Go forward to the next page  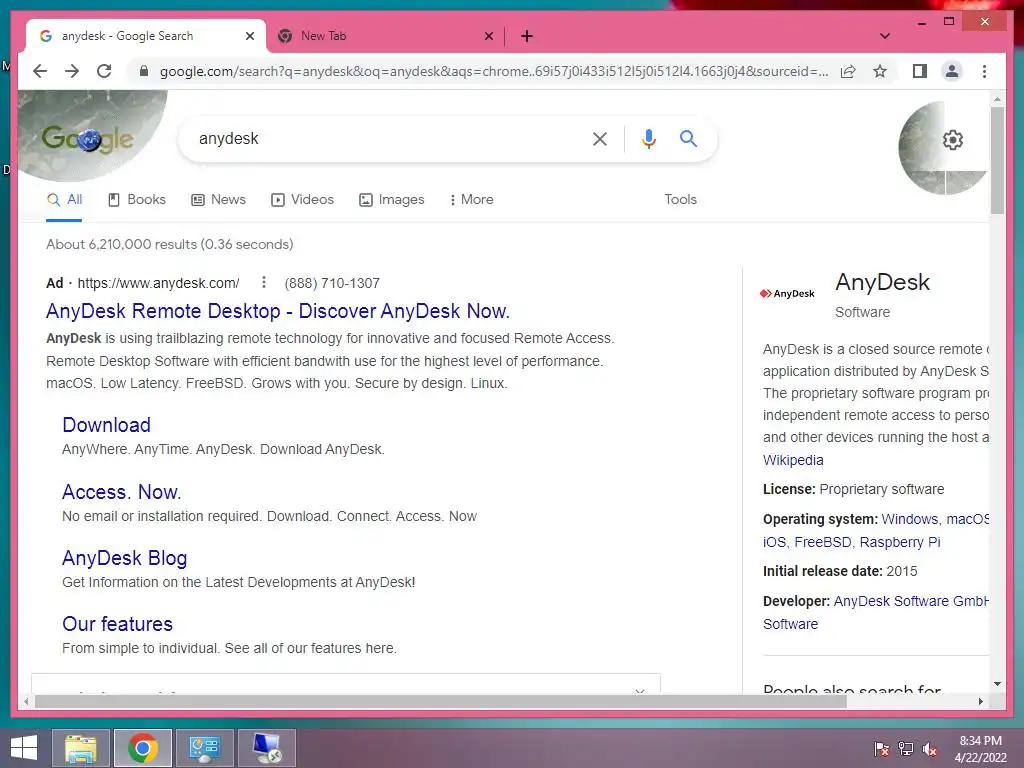pyautogui.click(x=72, y=71)
